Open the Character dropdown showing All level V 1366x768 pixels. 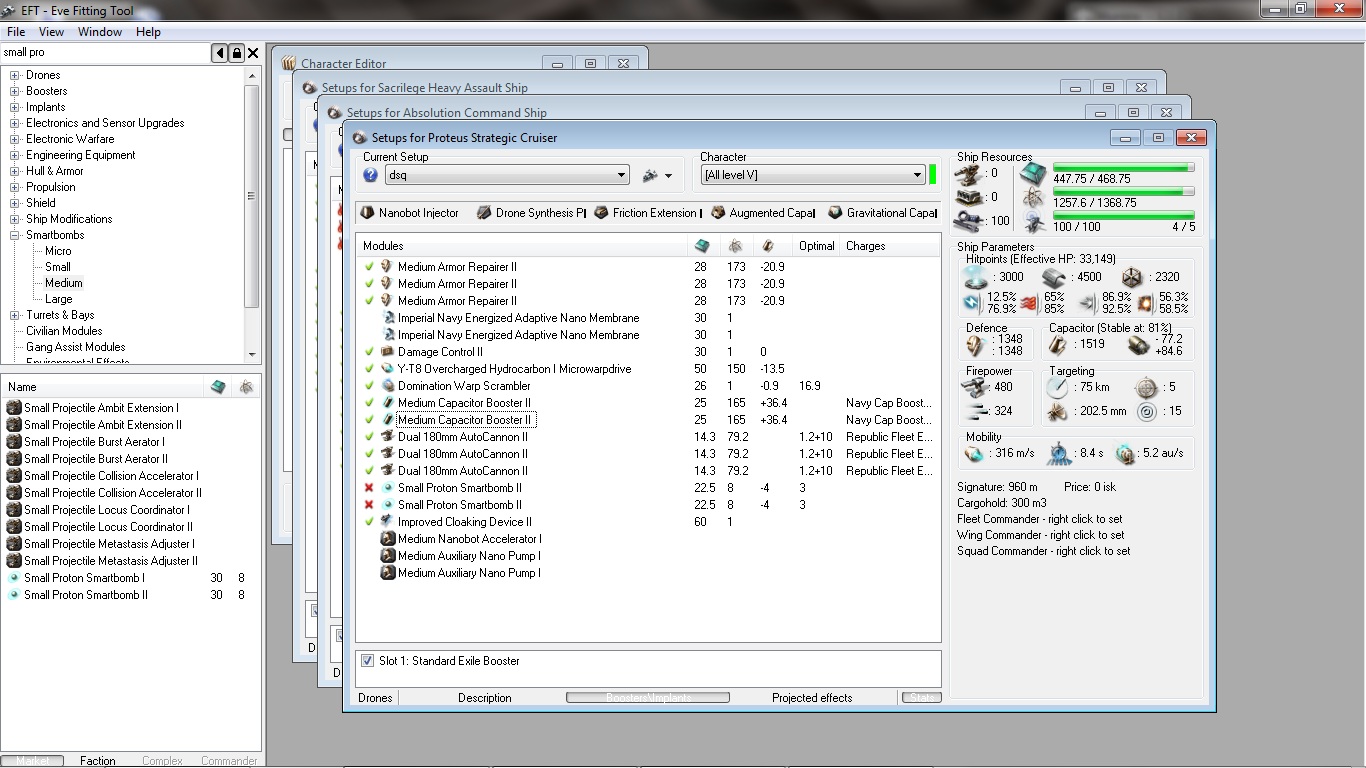[x=812, y=175]
